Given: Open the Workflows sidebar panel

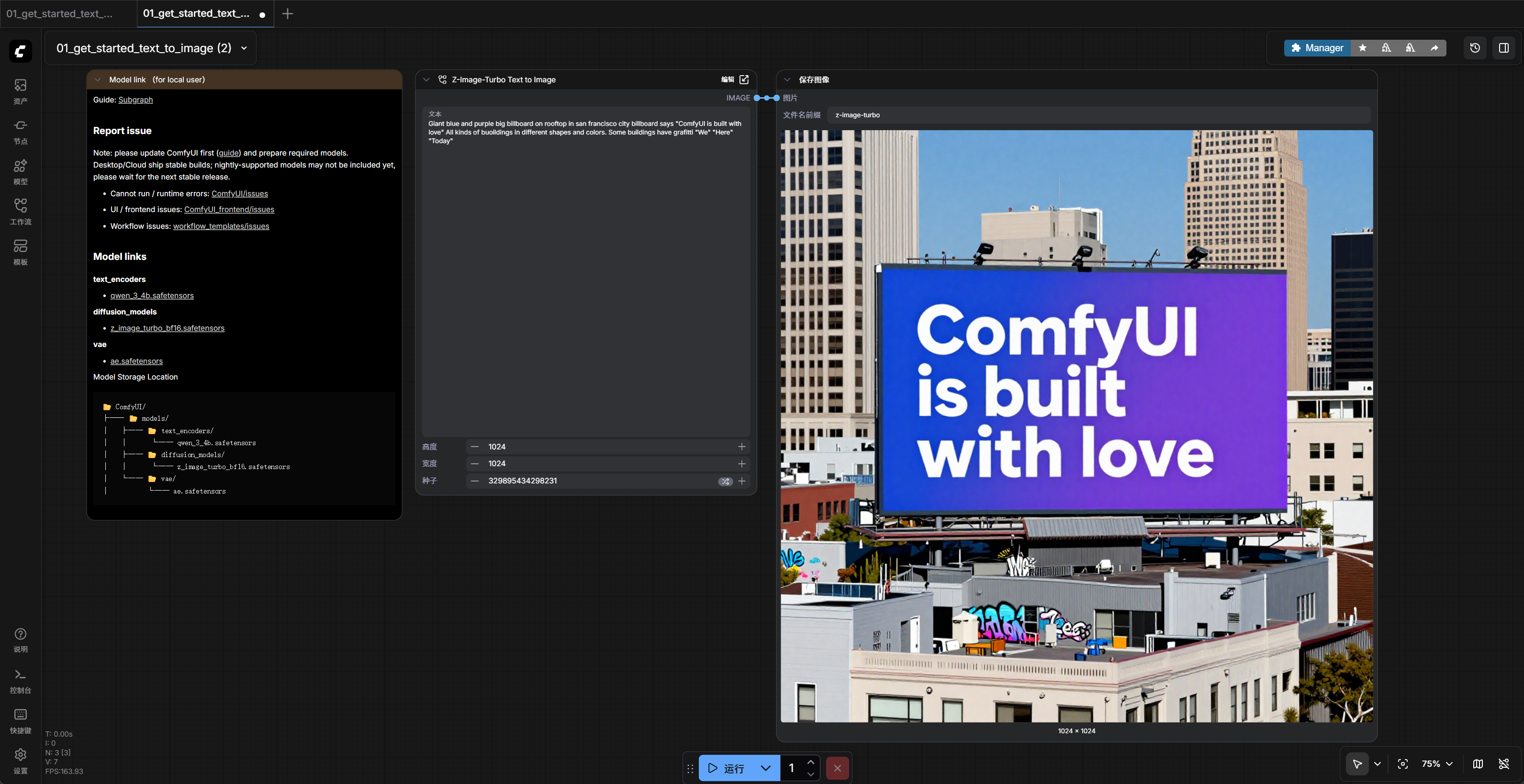Looking at the screenshot, I should [x=20, y=212].
